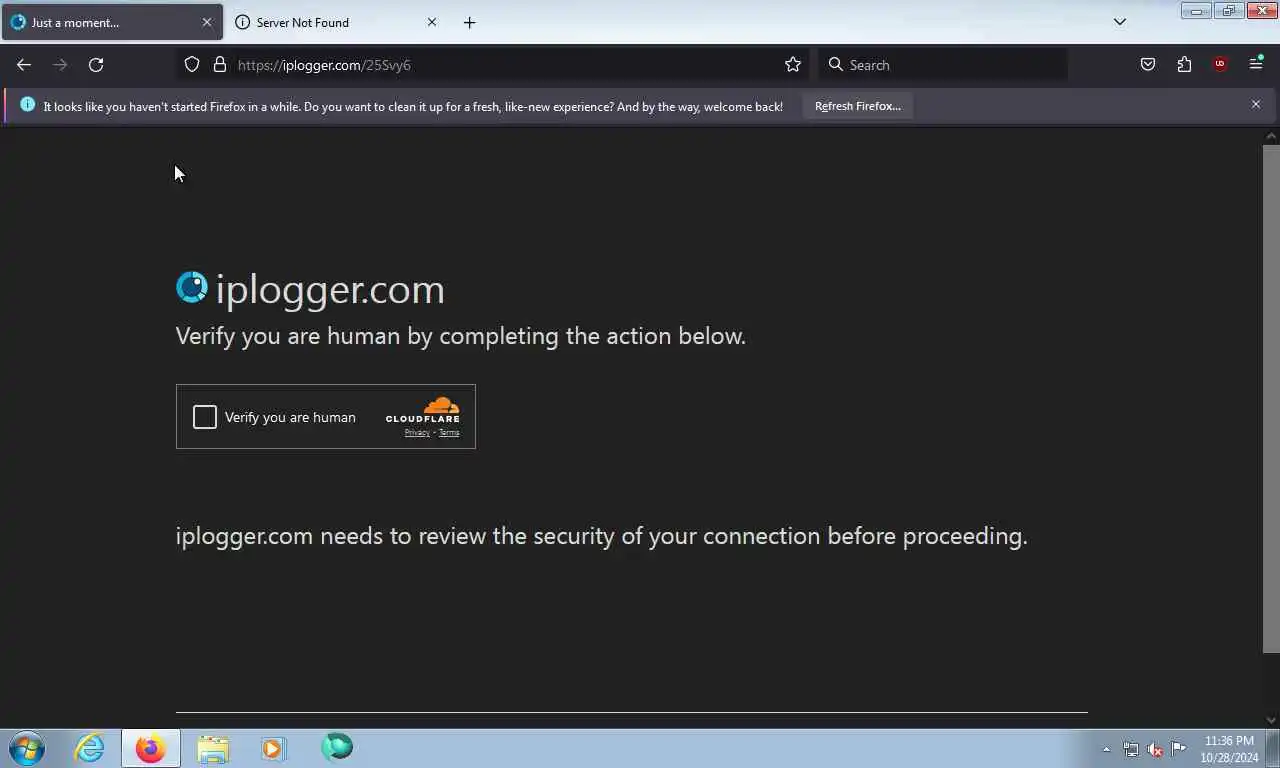Open Save to Pocket
This screenshot has width=1280, height=768.
click(1148, 65)
